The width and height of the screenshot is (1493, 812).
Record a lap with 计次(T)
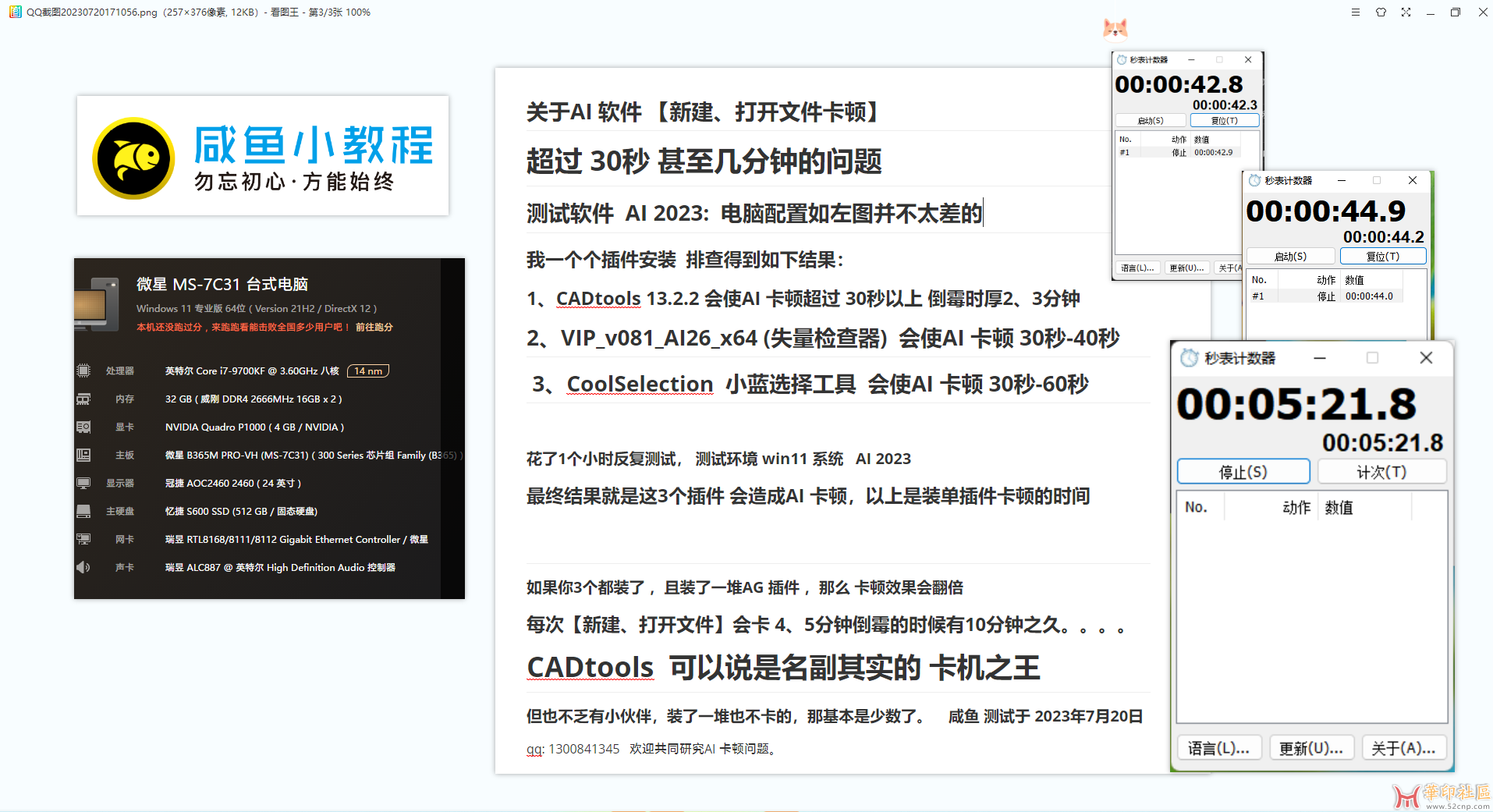pyautogui.click(x=1381, y=472)
